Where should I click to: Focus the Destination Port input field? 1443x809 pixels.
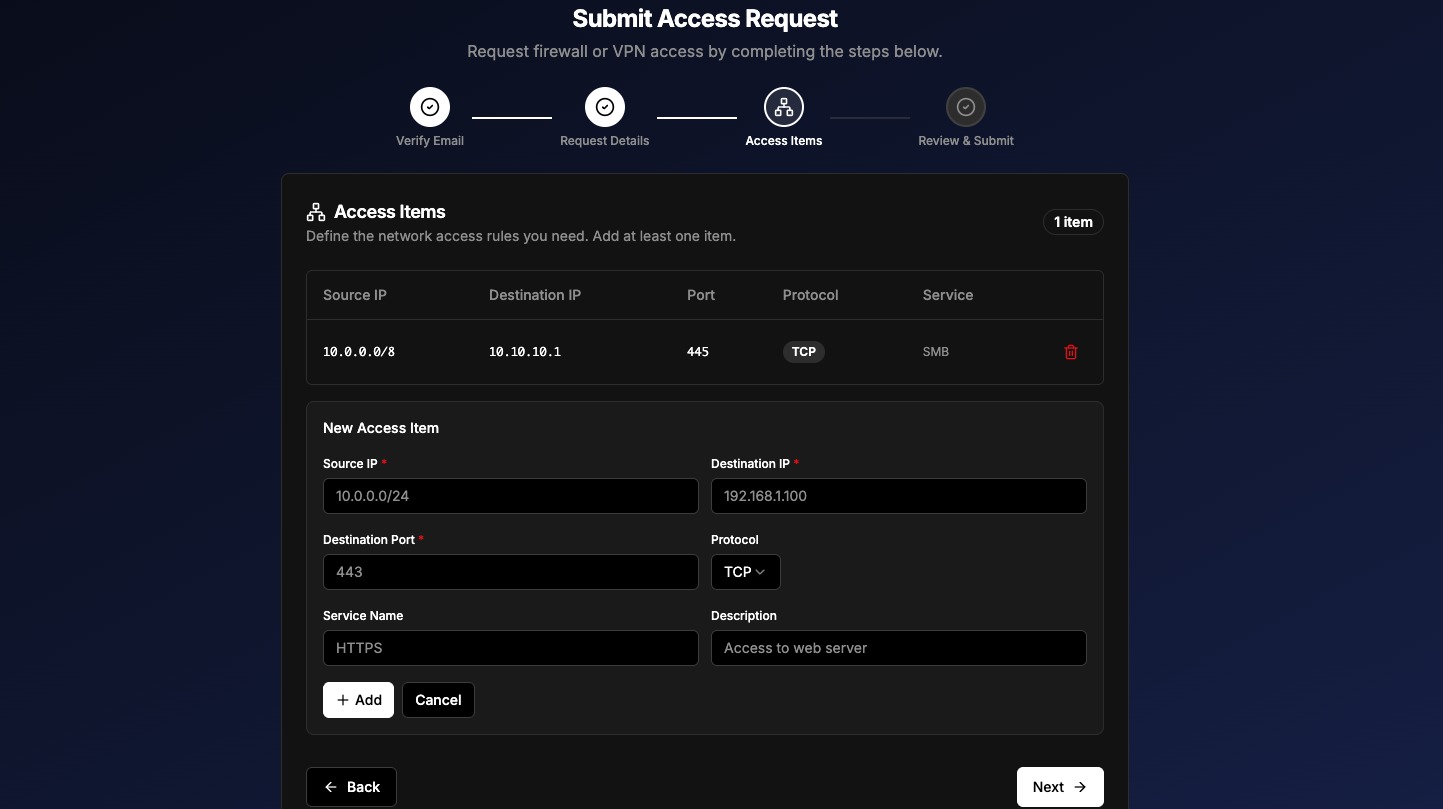pyautogui.click(x=511, y=572)
